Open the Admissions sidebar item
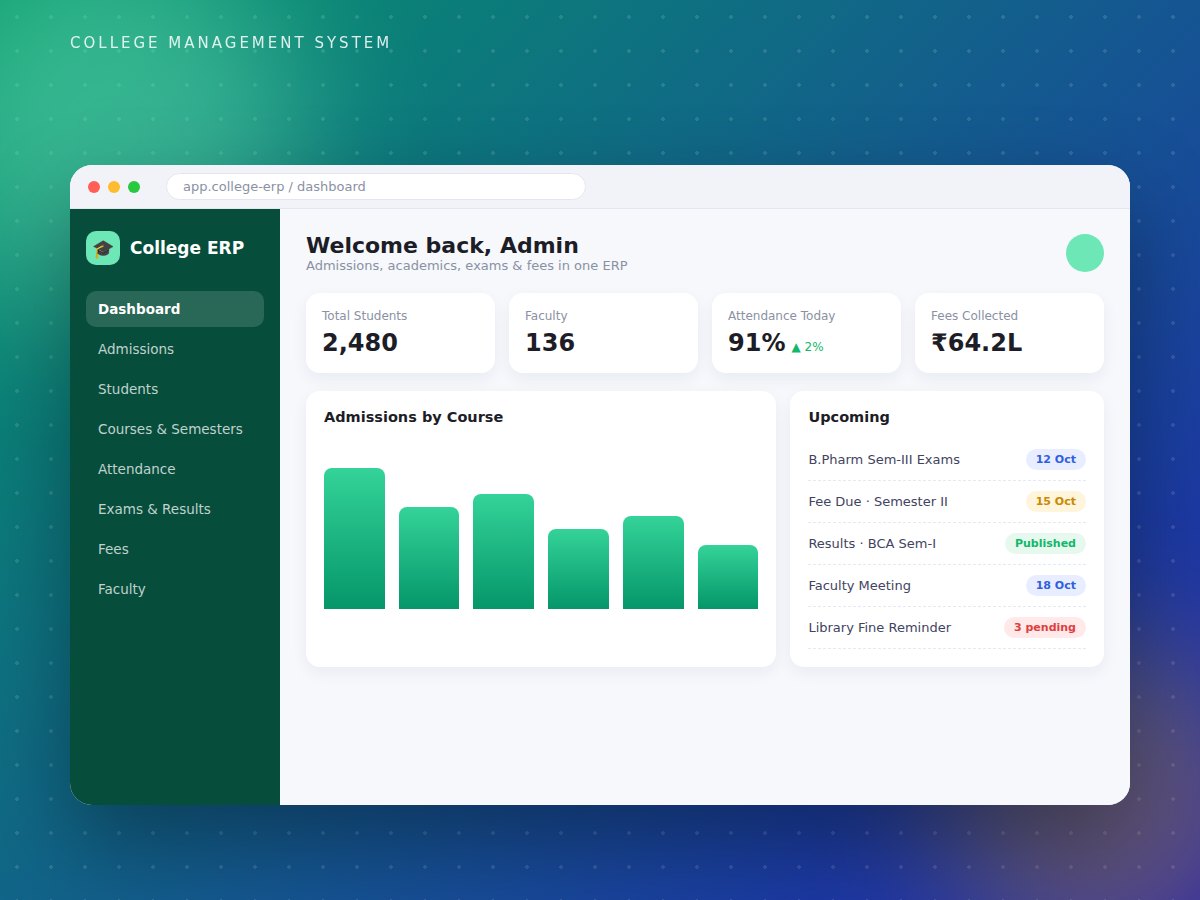1200x900 pixels. pos(175,349)
